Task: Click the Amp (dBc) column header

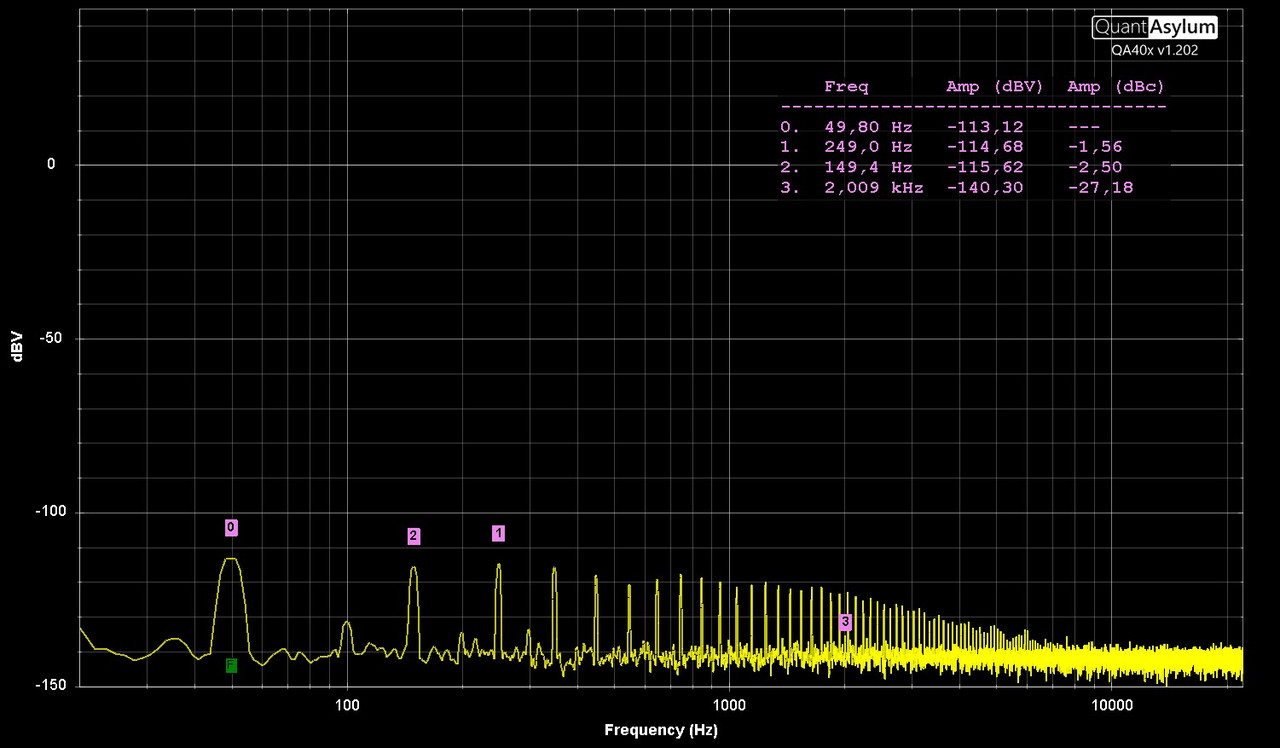Action: click(x=1116, y=86)
